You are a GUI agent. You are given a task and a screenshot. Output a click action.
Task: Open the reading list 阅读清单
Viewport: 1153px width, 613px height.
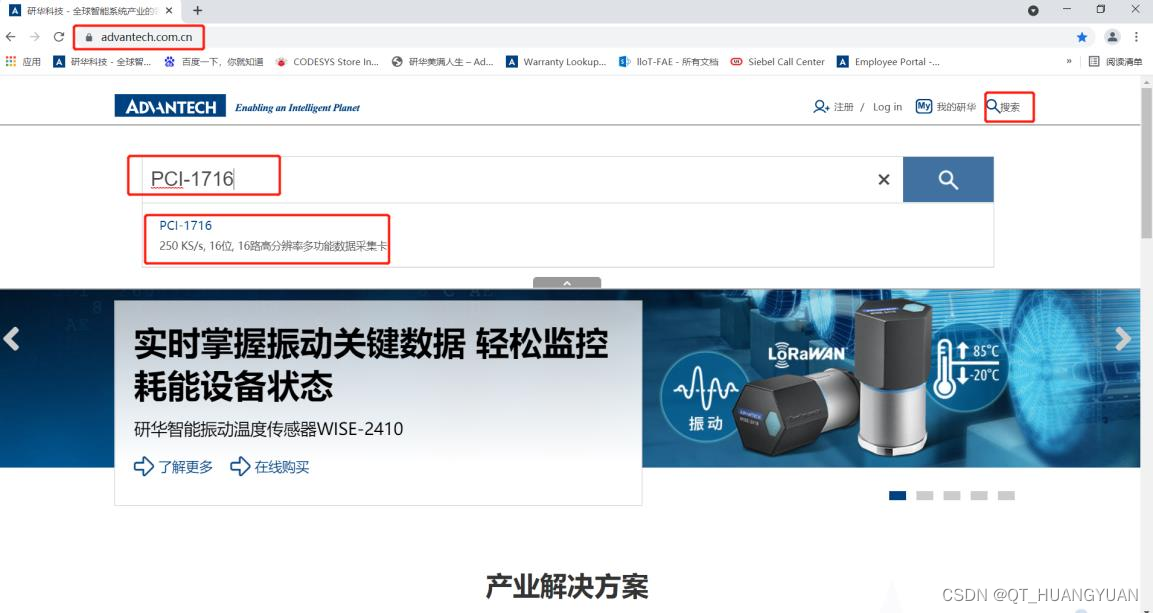click(x=1115, y=62)
